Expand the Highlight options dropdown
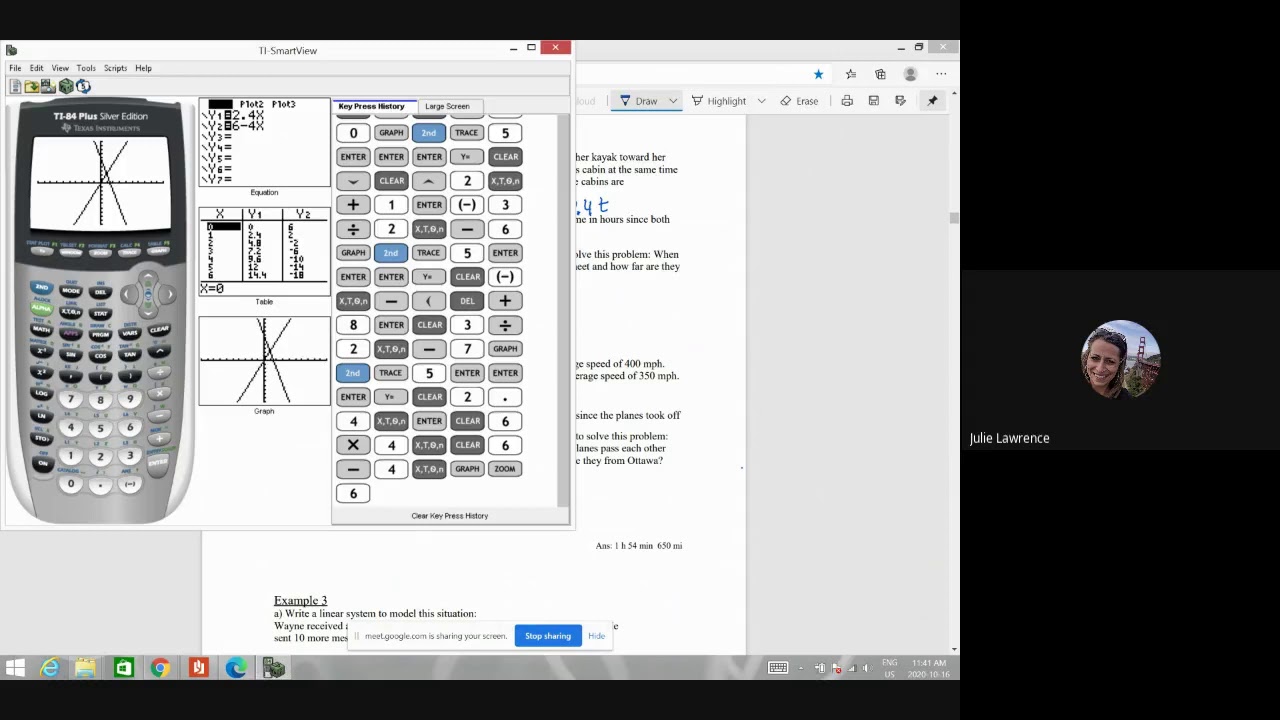The width and height of the screenshot is (1280, 720). [x=761, y=101]
